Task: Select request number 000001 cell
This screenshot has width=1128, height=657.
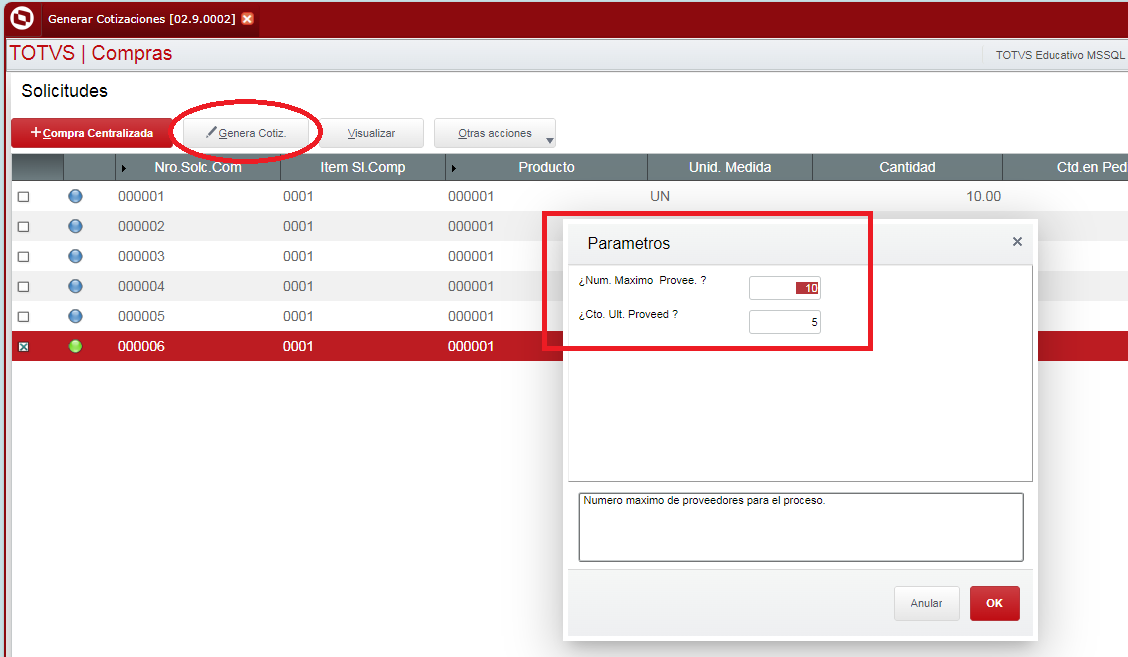Action: [x=141, y=196]
